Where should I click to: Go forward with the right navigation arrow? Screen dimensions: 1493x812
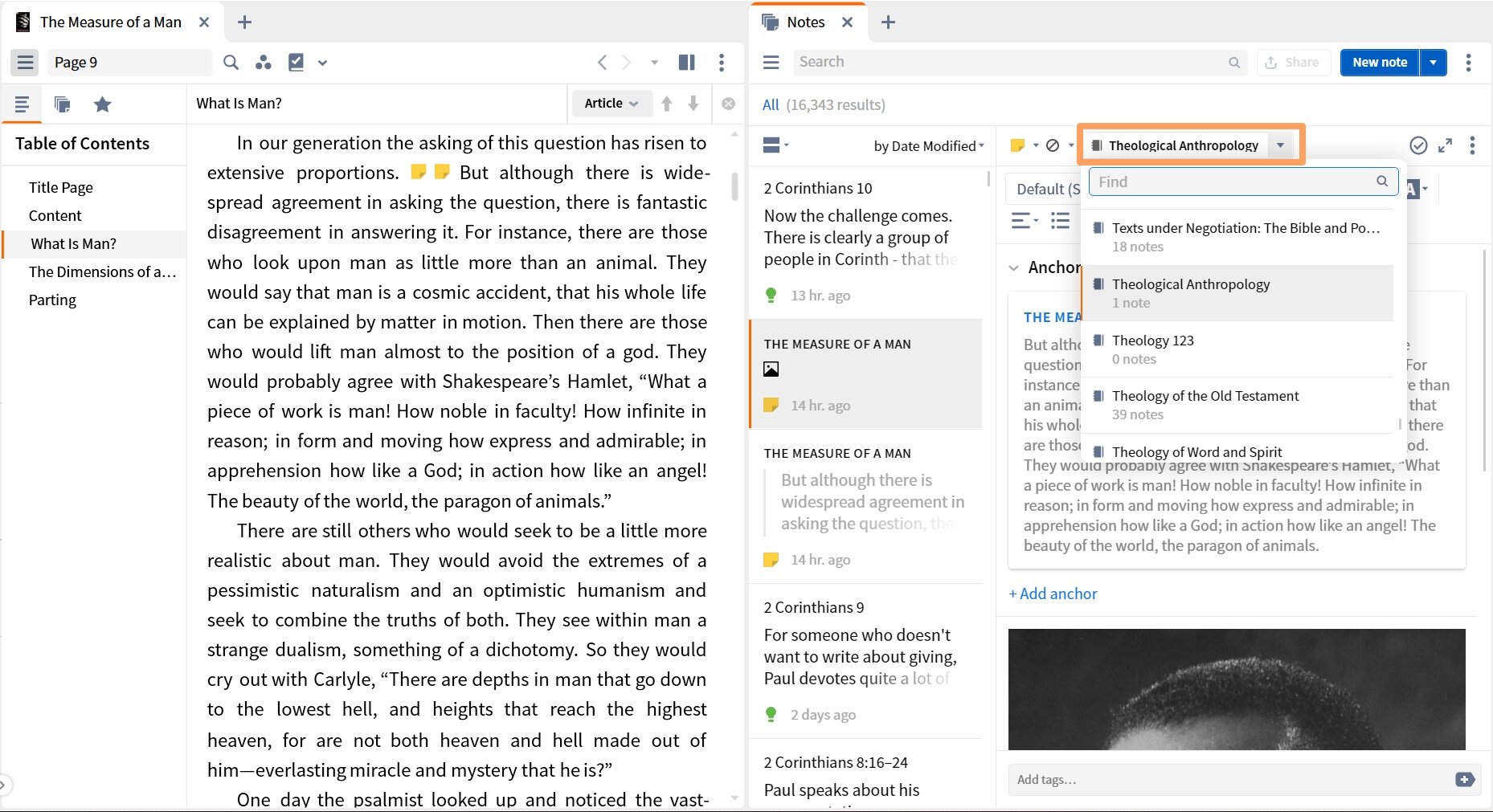point(627,62)
